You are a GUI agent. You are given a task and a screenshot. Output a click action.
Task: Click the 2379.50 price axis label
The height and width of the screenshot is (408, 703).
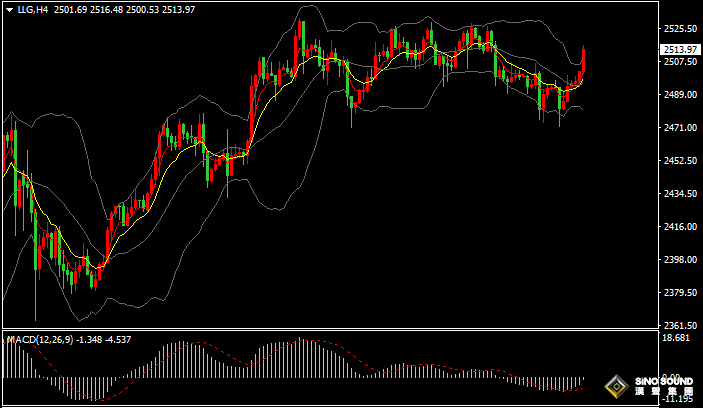point(679,293)
